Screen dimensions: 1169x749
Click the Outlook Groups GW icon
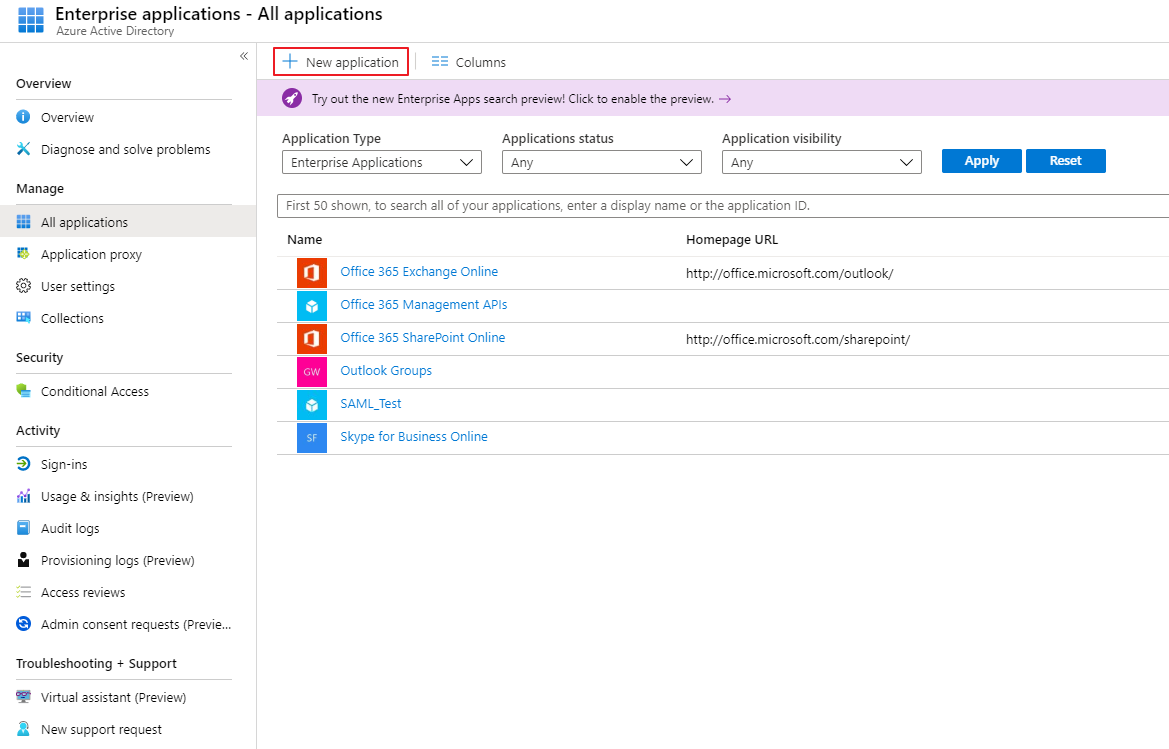[312, 371]
